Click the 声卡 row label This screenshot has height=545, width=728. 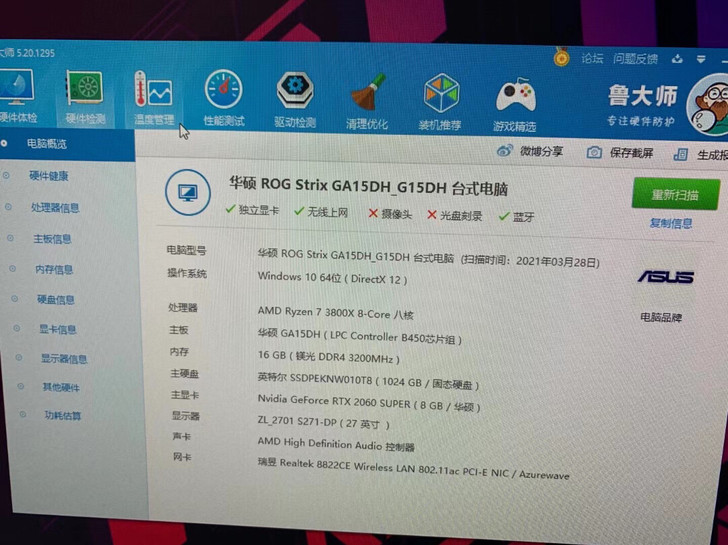[182, 436]
